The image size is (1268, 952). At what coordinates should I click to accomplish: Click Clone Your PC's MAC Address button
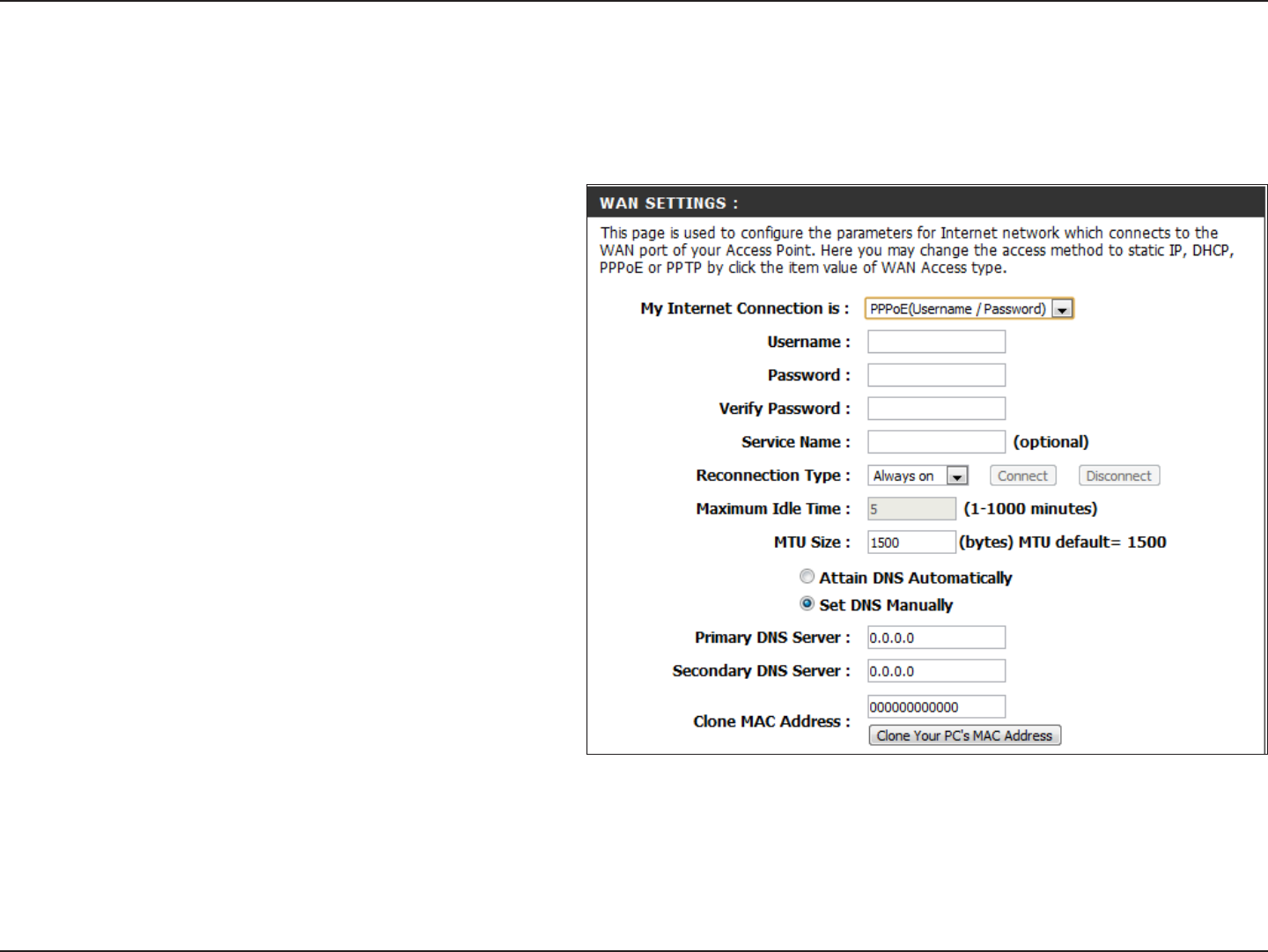pos(964,735)
